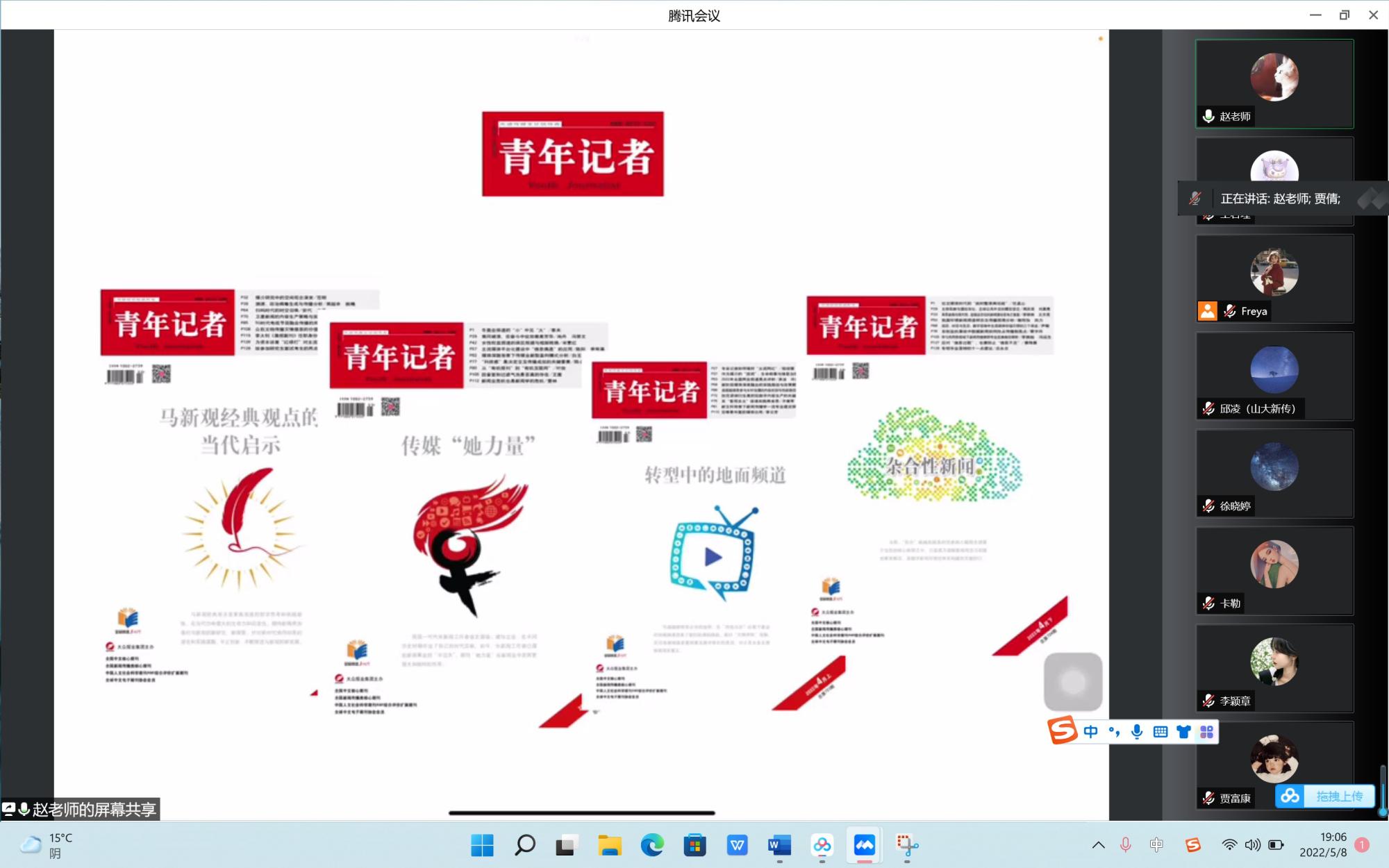This screenshot has height=868, width=1389.
Task: Click the 拖拽上传 upload button
Action: [x=1339, y=796]
